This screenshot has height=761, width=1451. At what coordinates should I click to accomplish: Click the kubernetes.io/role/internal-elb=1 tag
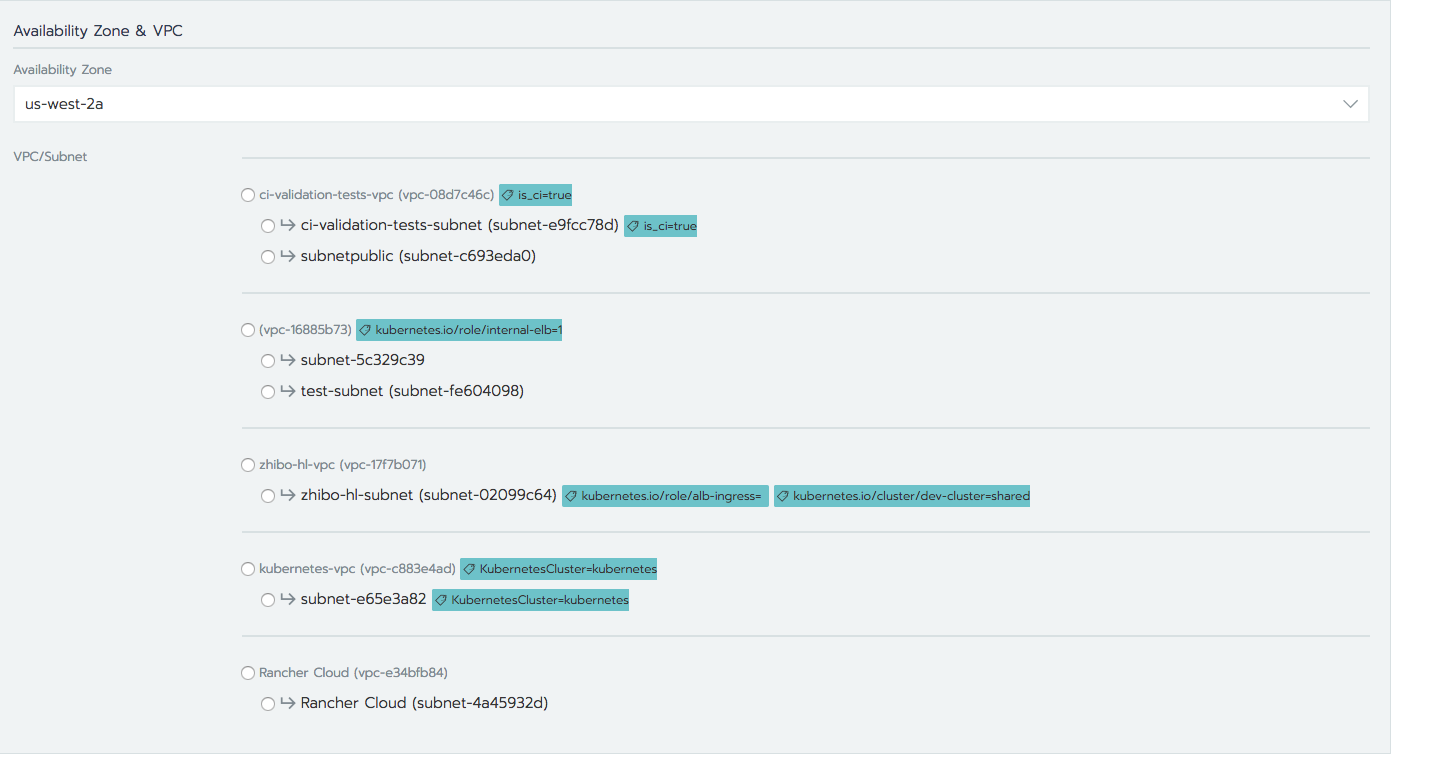coord(459,330)
